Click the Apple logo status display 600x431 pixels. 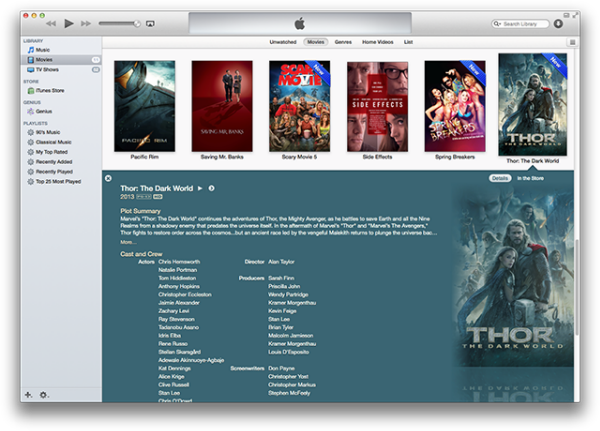tap(300, 23)
